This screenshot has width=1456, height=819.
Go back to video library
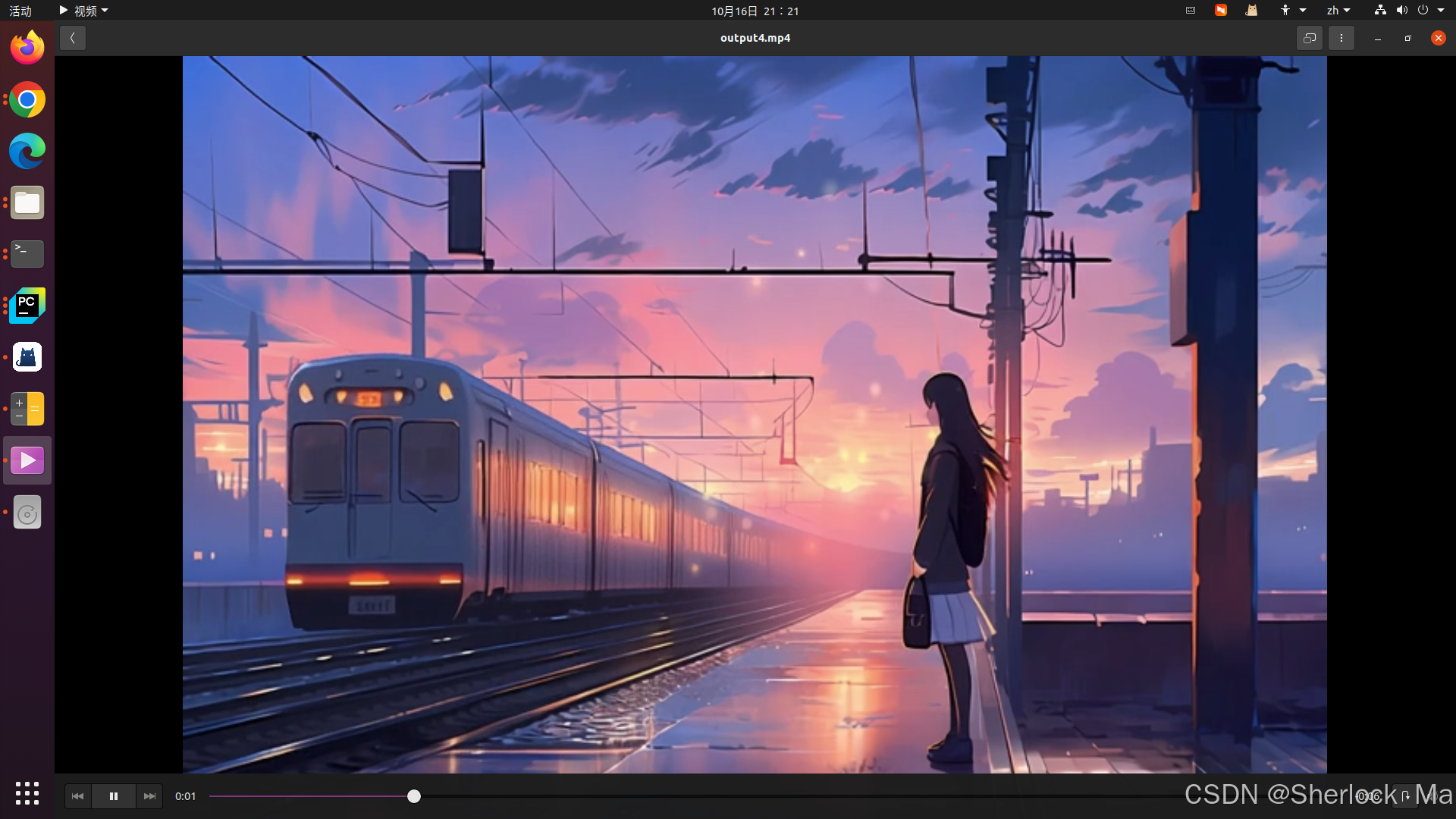(x=73, y=38)
